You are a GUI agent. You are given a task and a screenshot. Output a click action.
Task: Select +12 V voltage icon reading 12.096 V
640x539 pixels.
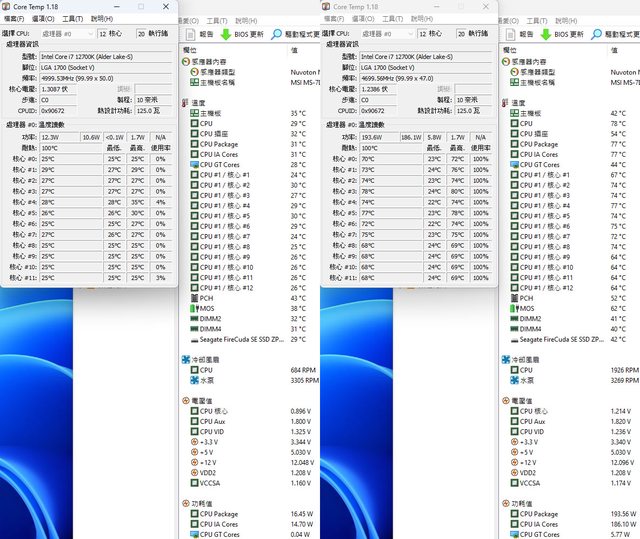(x=513, y=463)
